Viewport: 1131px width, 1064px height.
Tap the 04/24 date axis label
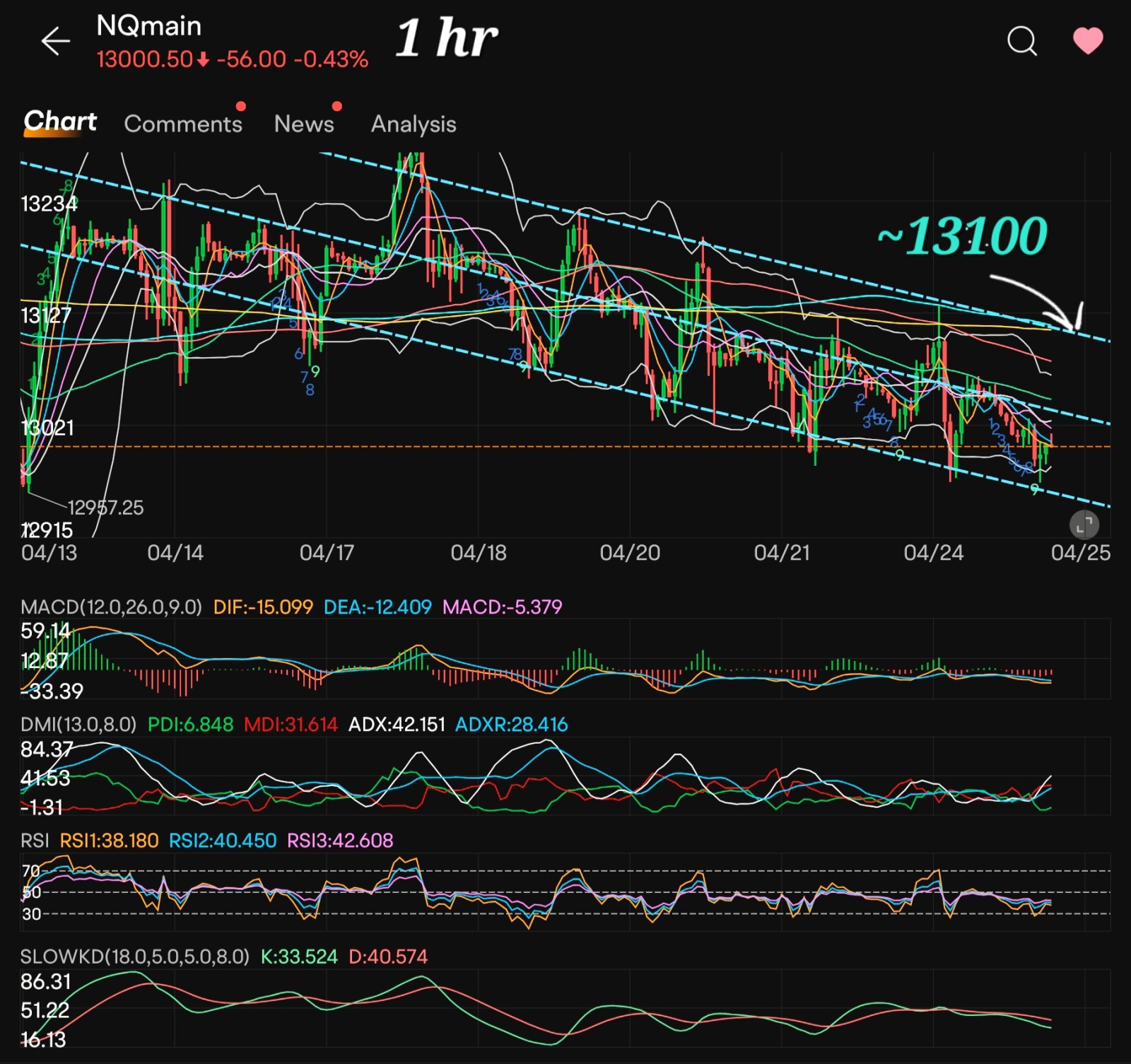[933, 553]
